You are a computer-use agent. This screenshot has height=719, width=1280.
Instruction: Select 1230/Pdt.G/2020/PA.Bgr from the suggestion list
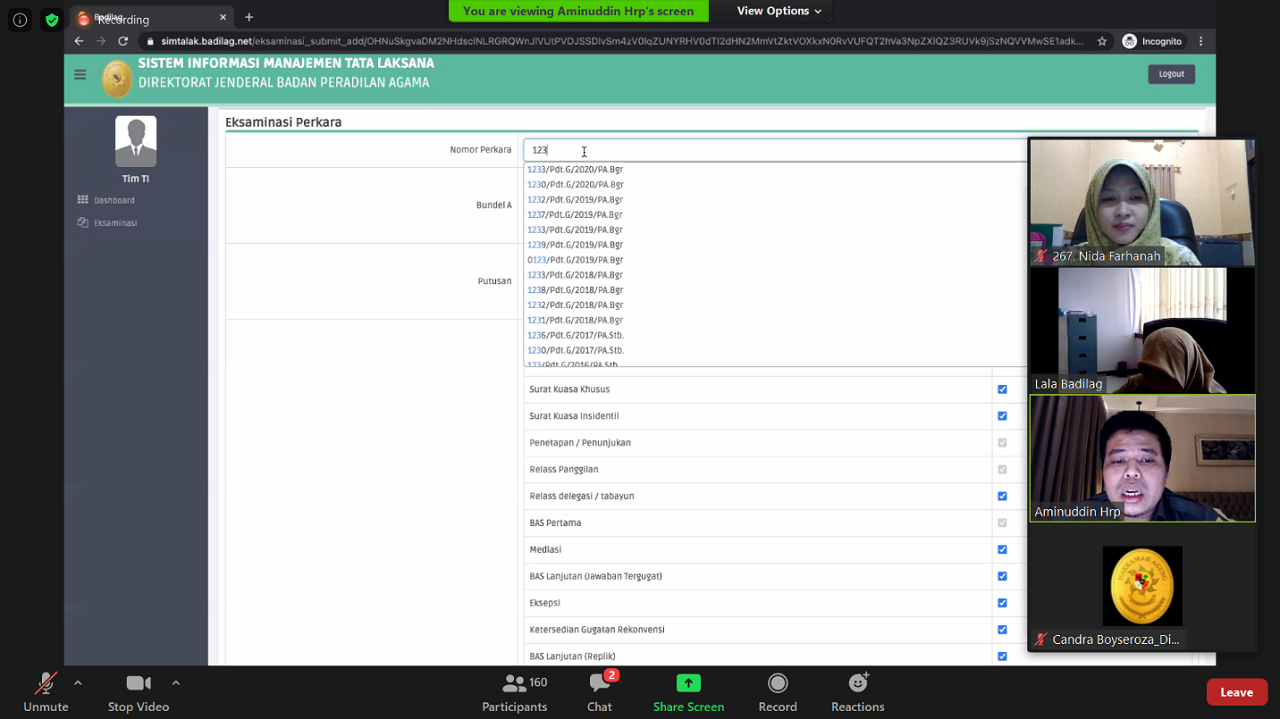pyautogui.click(x=575, y=185)
